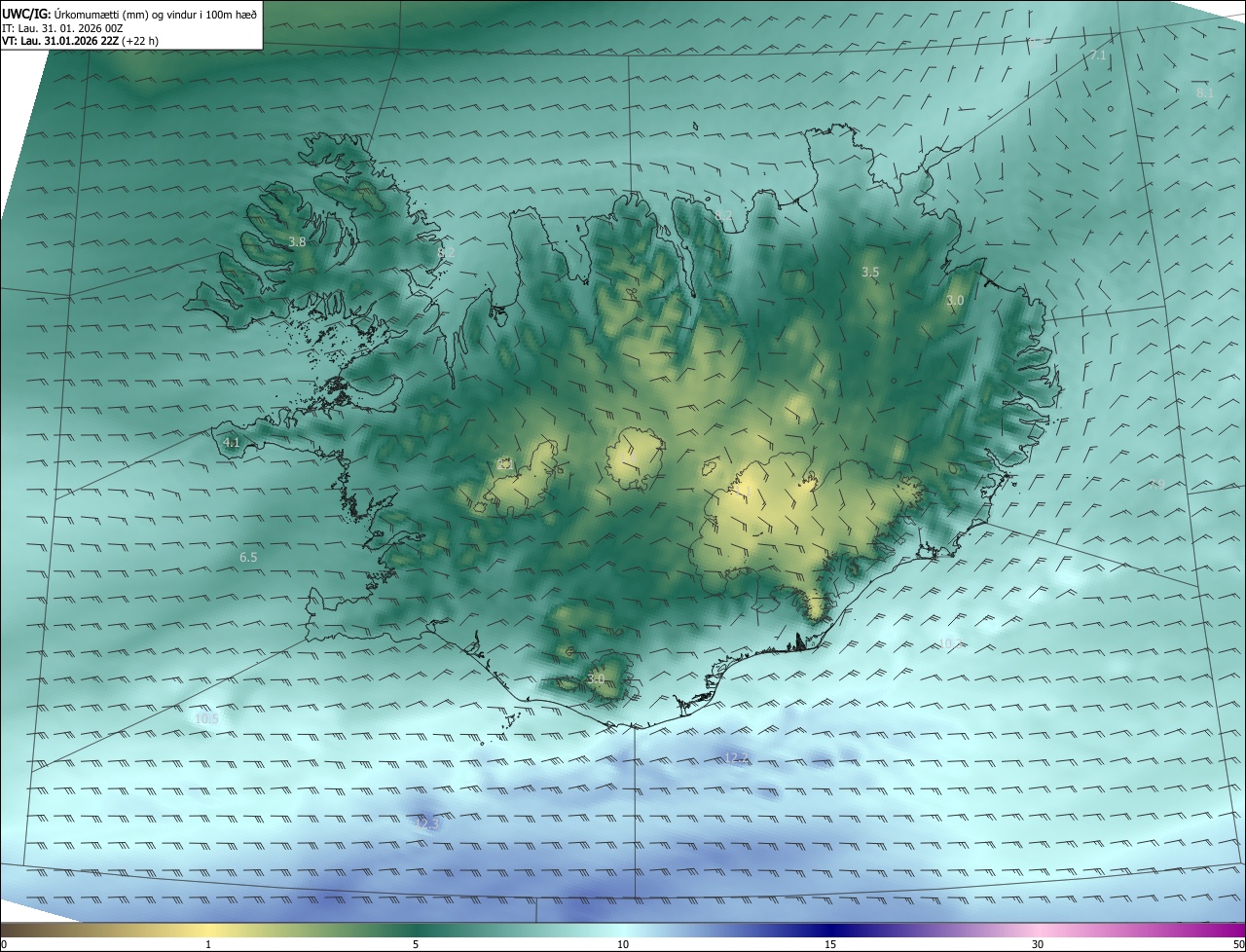Image resolution: width=1246 pixels, height=952 pixels.
Task: Click the 3.8 value label on the Westfjords
Action: [297, 241]
